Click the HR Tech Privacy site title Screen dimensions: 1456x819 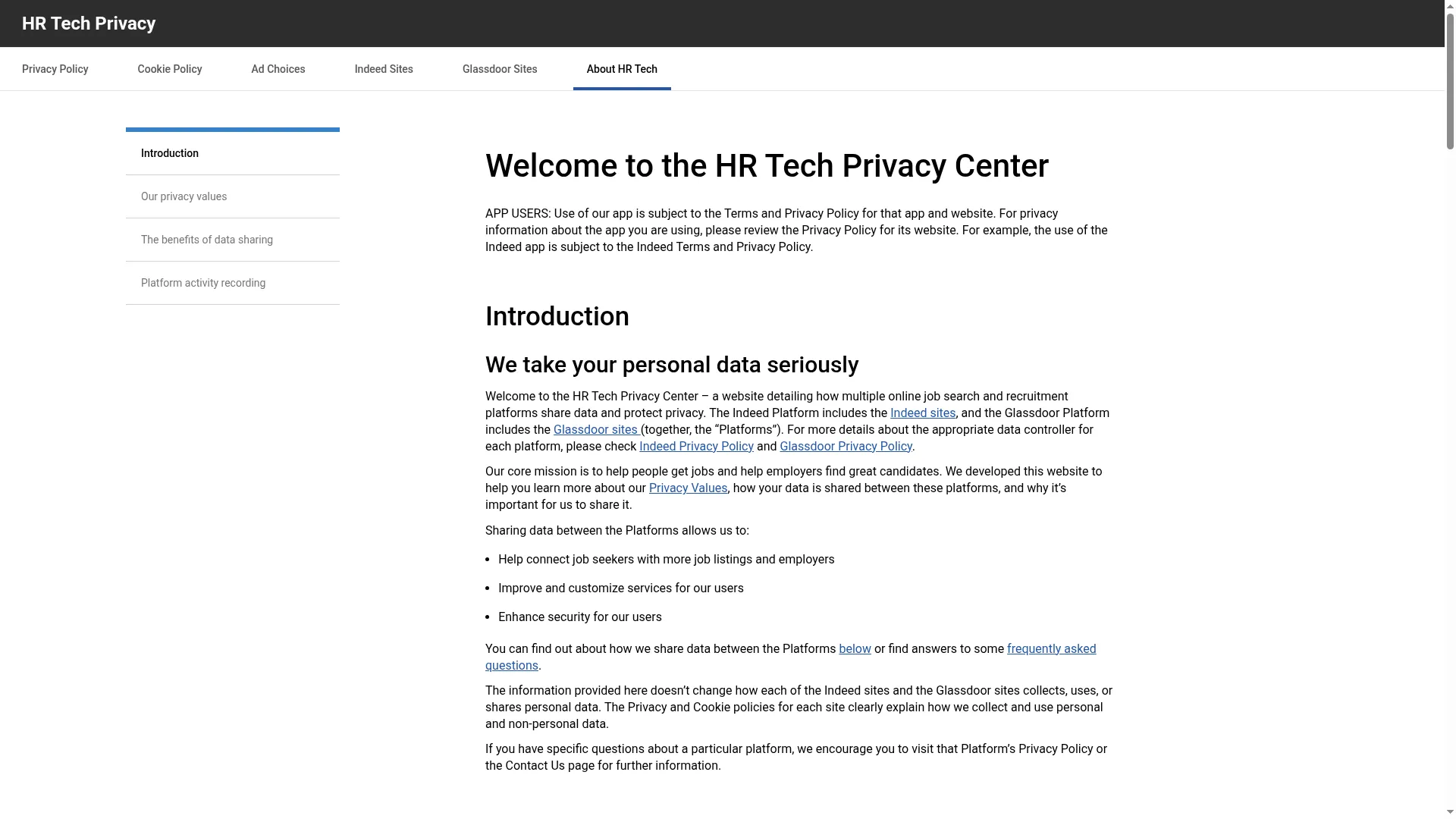(89, 24)
